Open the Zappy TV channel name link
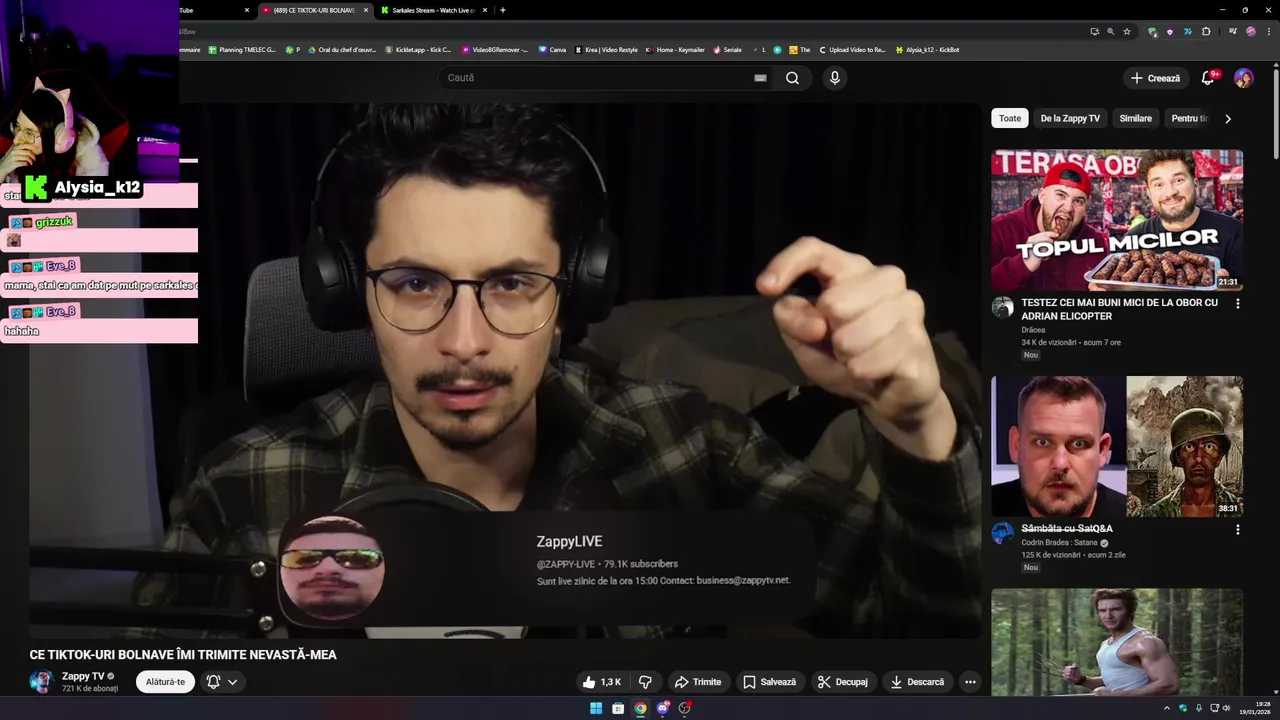Screen dimensions: 1280x720 [x=83, y=676]
